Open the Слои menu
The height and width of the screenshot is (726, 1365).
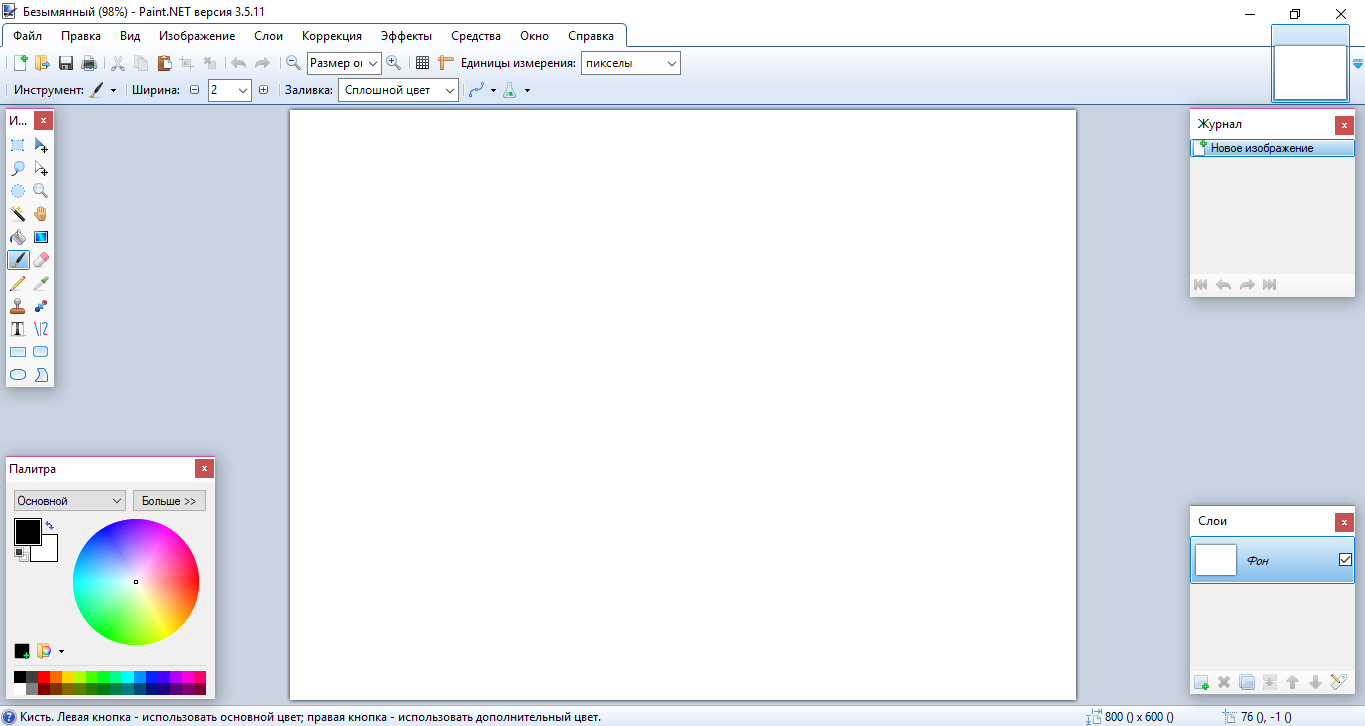[269, 36]
